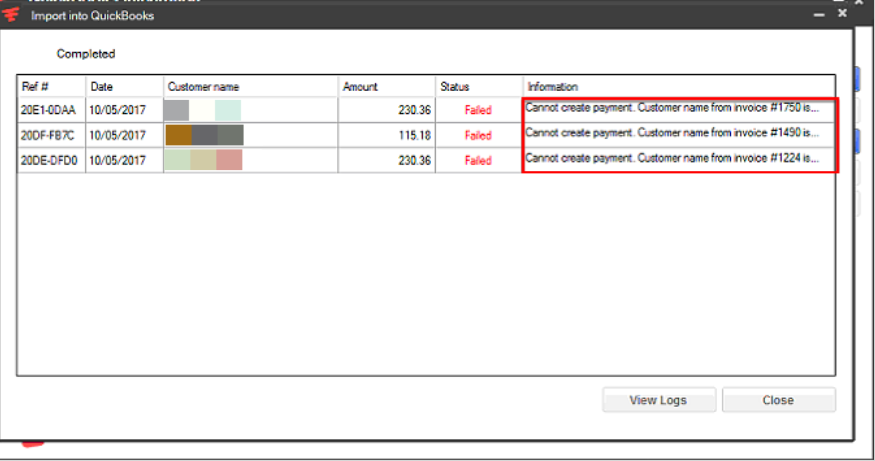Select the row with Ref 20E1-0DAA
The height and width of the screenshot is (461, 875).
[x=426, y=110]
